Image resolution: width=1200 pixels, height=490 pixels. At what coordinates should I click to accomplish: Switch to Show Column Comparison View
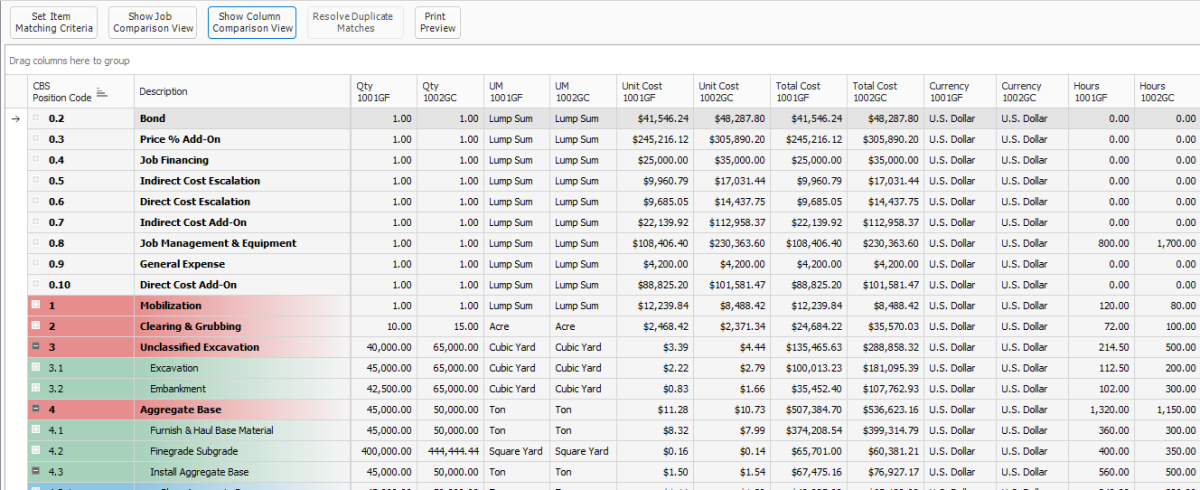click(x=252, y=23)
